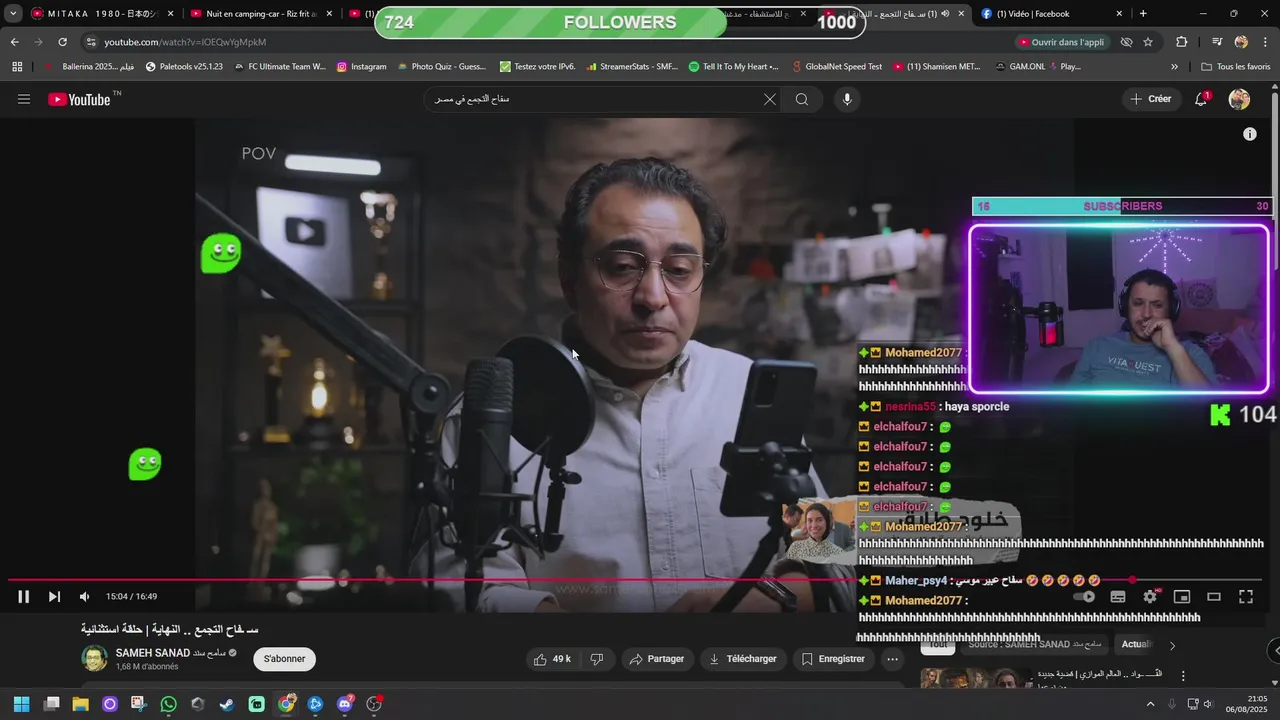
Task: Open first suggested video thumbnail
Action: (976, 678)
